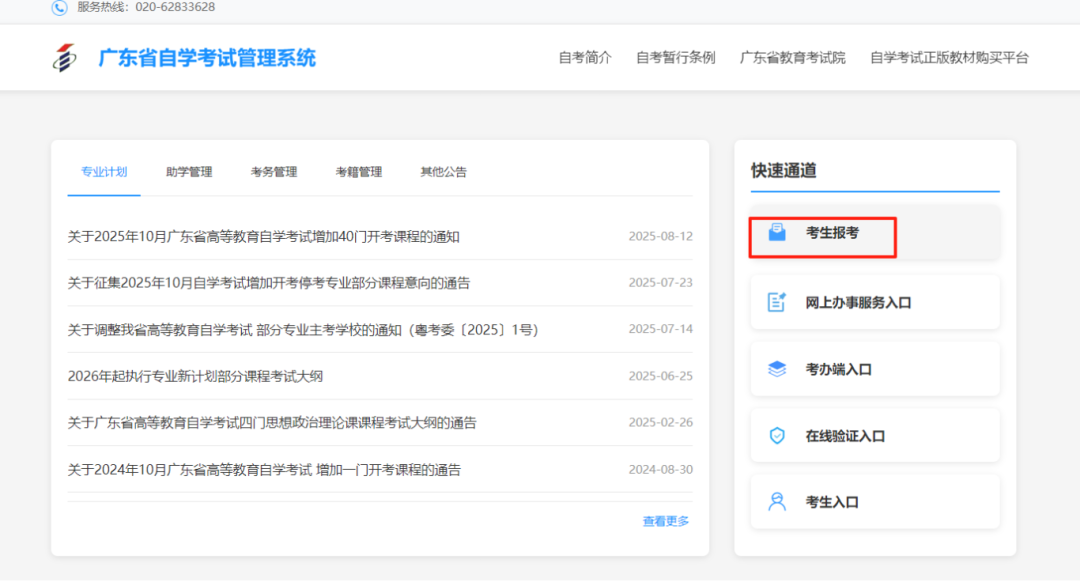Screen dimensions: 1080x582
Task: Select the 在线验证入口 shield verification icon
Action: click(778, 435)
